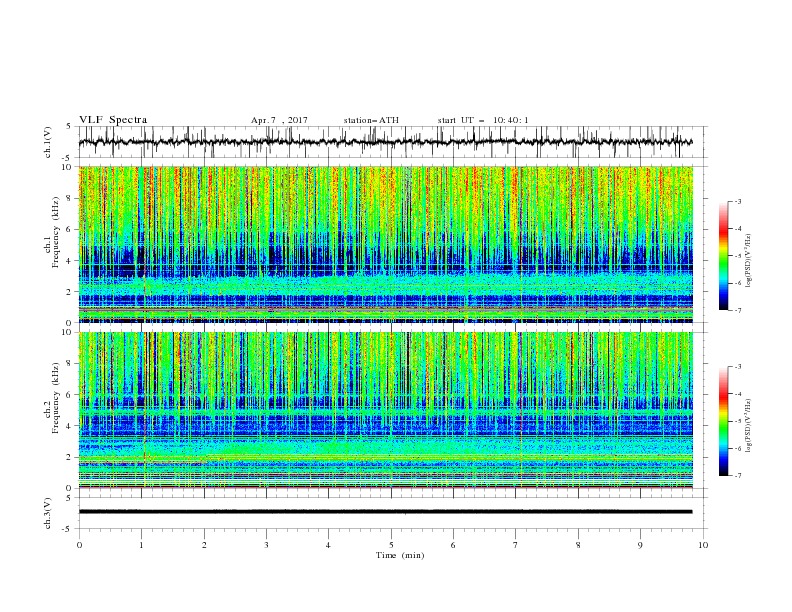Click the "-5" voltage tick of ch.3(V) axis
The height and width of the screenshot is (612, 792).
(x=68, y=529)
